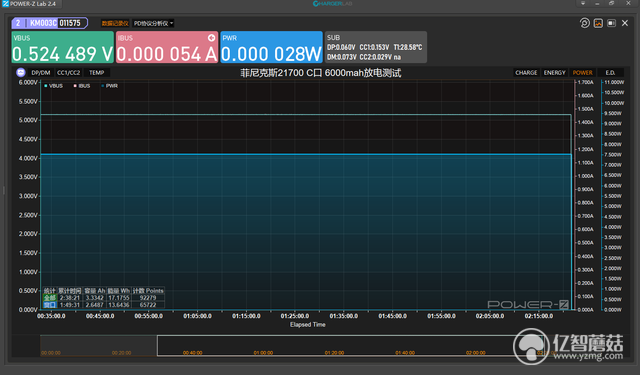
Task: Click the blue 窗口 statistics row label
Action: coord(49,305)
